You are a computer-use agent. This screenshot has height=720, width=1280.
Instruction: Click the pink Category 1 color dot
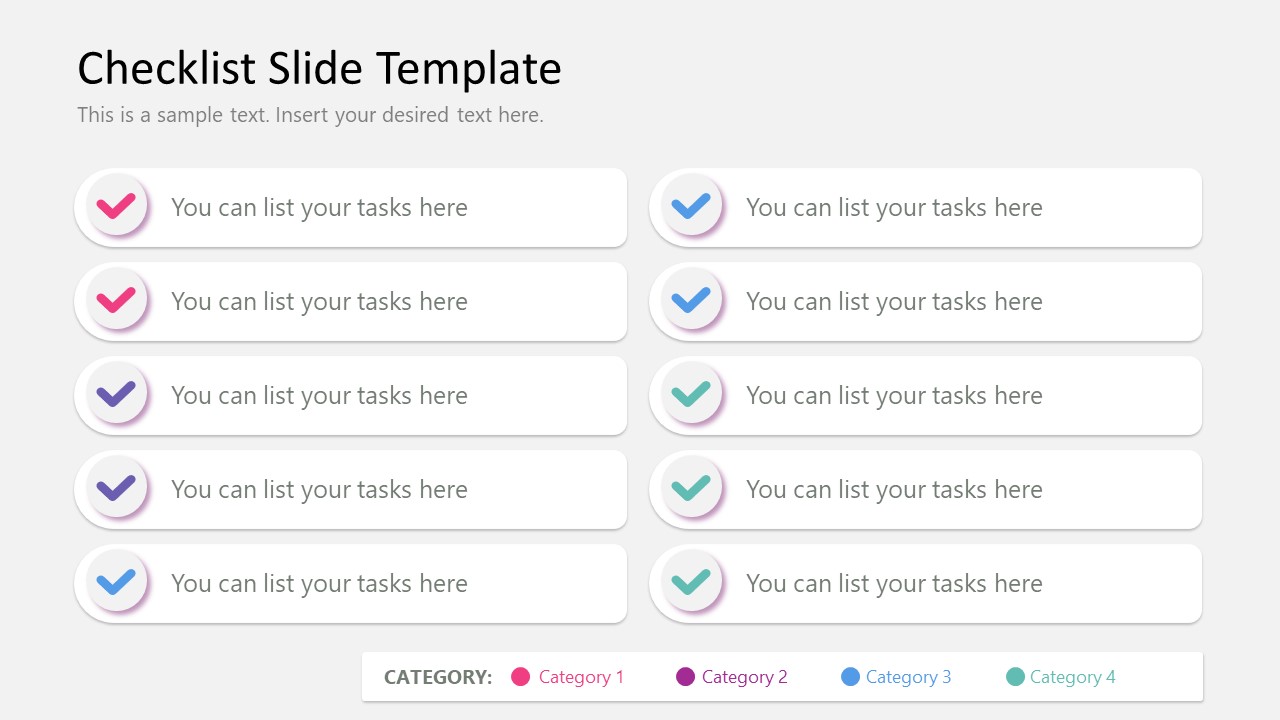(x=521, y=677)
